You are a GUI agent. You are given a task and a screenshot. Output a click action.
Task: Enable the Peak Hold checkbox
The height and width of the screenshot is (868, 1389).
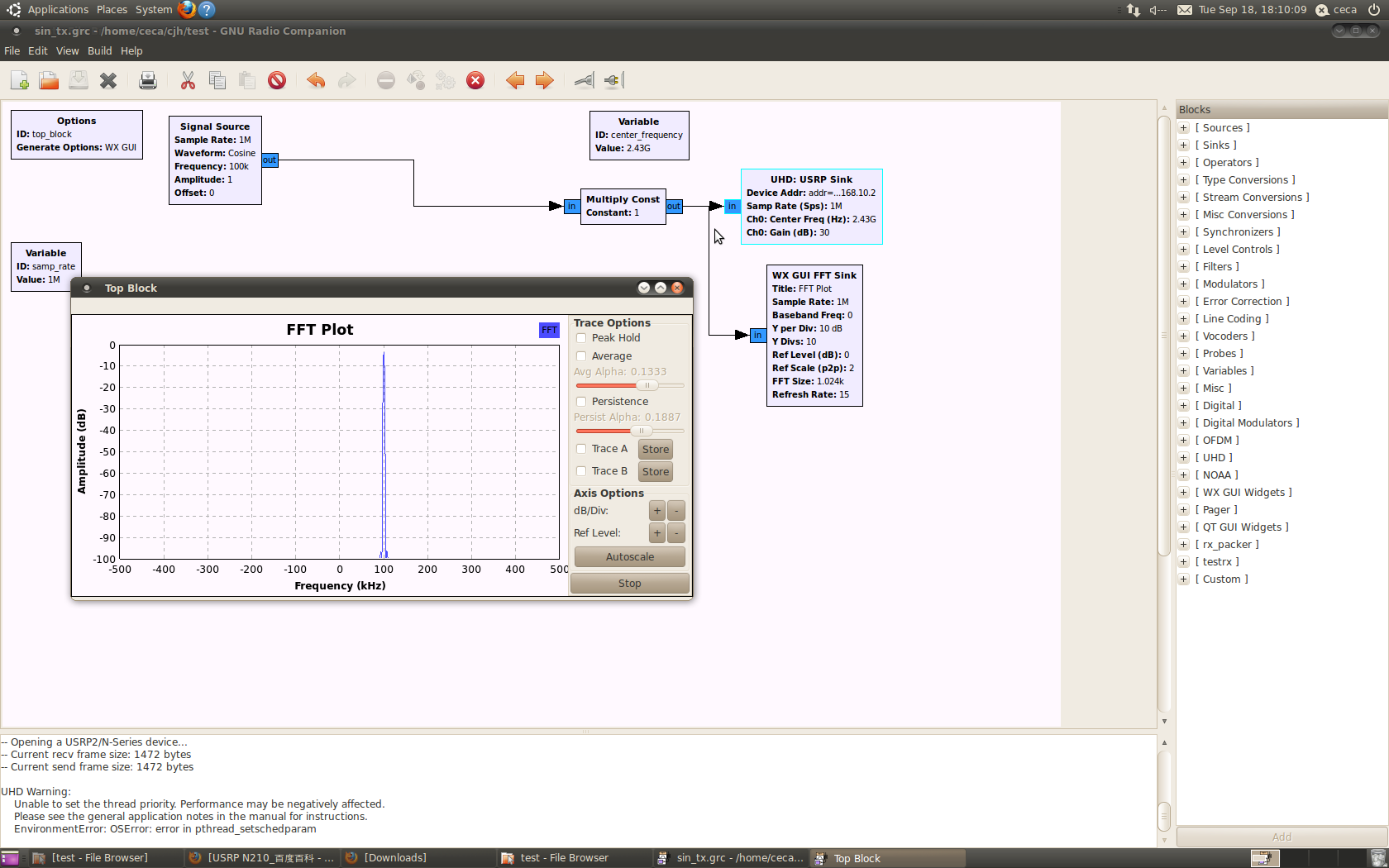pyautogui.click(x=581, y=338)
